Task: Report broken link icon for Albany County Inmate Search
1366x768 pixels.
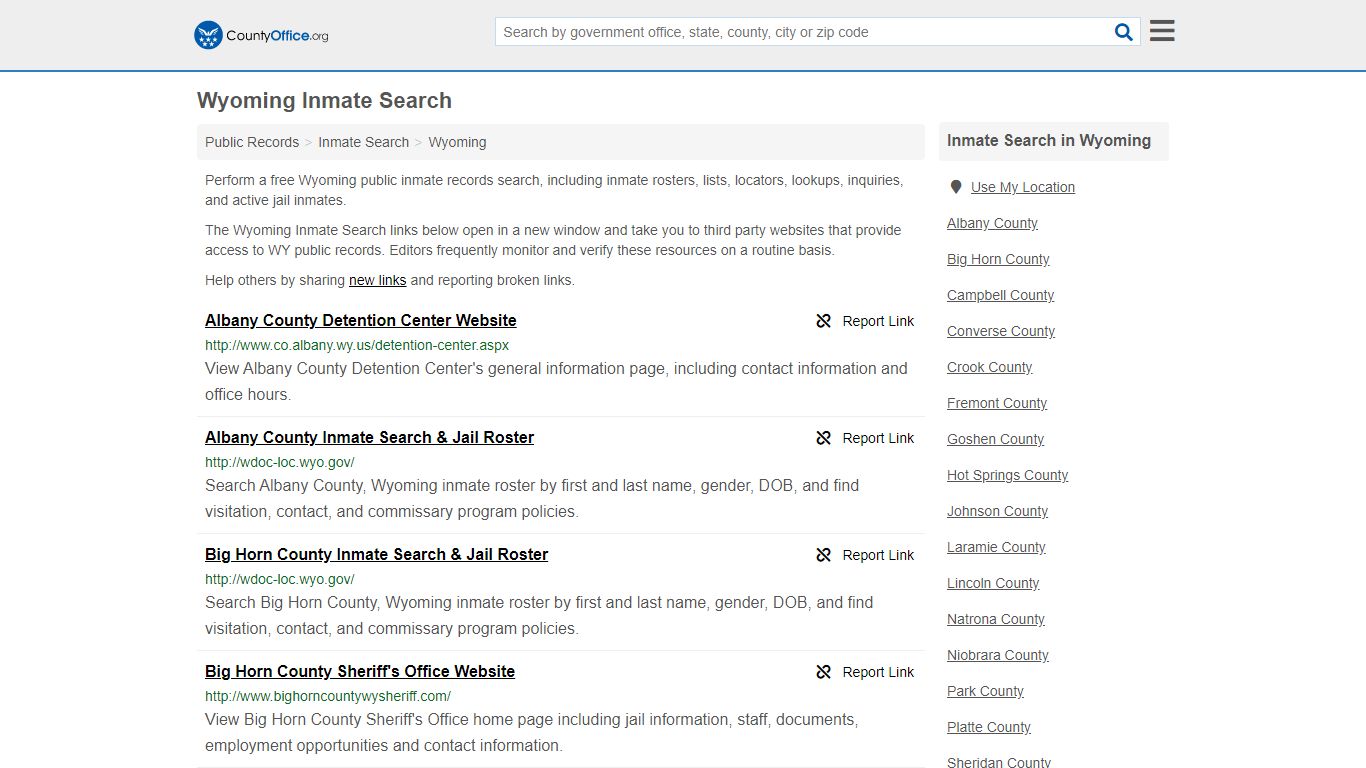Action: (x=824, y=438)
